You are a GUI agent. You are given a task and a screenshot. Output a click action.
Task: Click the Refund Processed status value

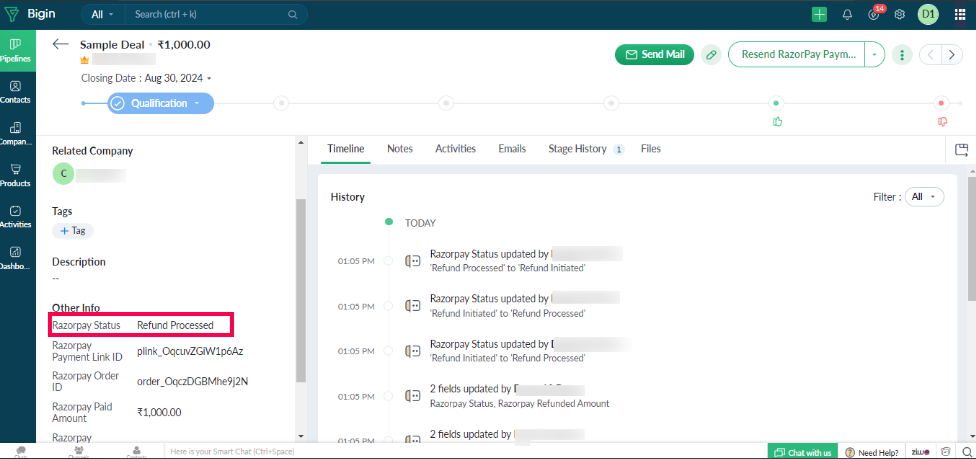click(176, 325)
